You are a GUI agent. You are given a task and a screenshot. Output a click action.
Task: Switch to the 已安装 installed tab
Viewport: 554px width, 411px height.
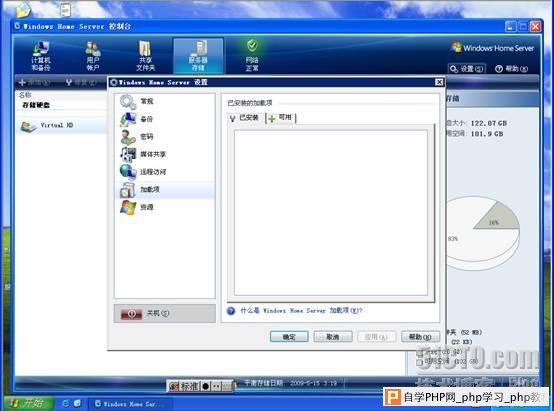245,118
